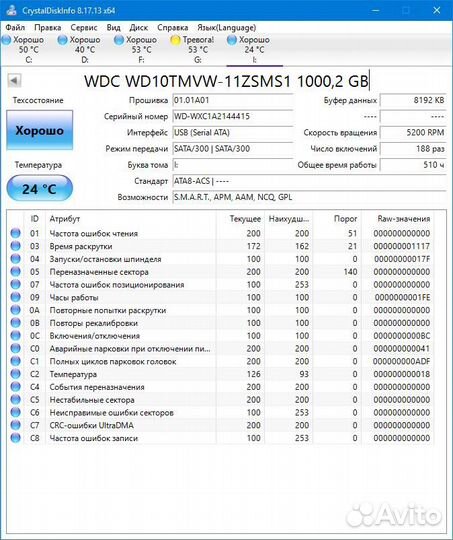Select the CRC-ошибки UltraDMA attribute
The image size is (453, 540).
tap(92, 425)
